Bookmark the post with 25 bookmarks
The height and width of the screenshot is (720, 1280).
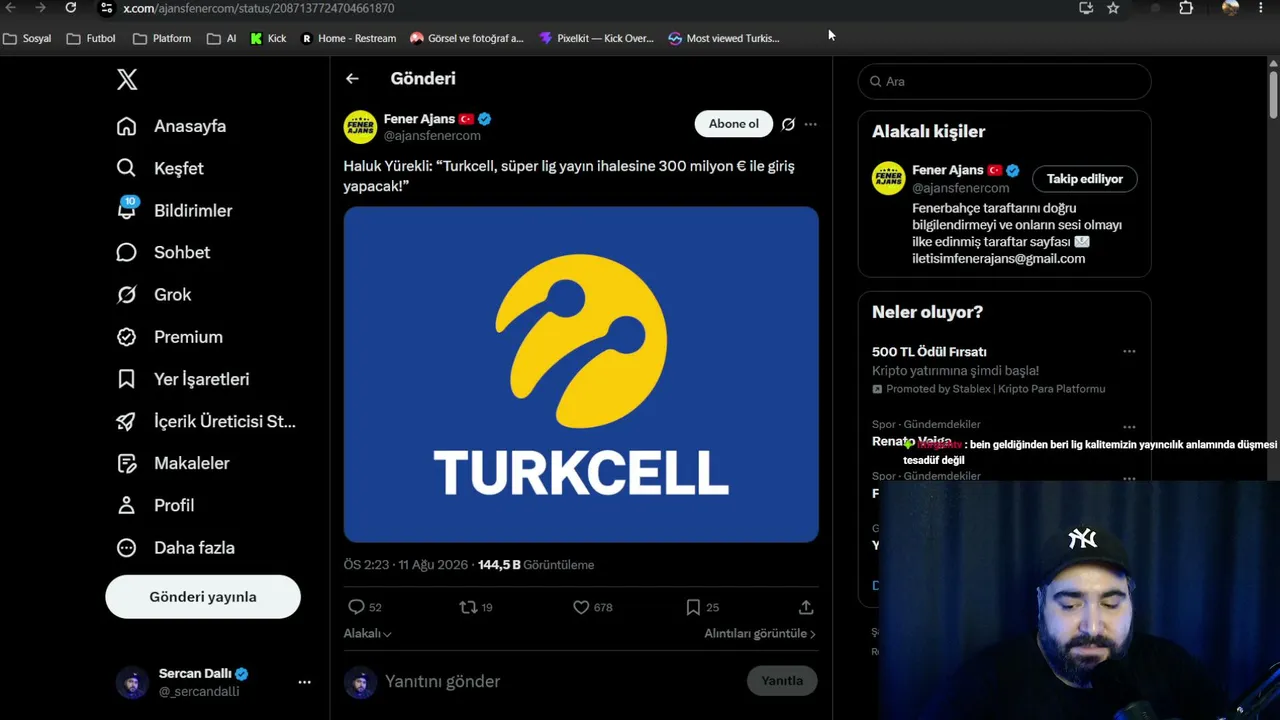tap(693, 607)
